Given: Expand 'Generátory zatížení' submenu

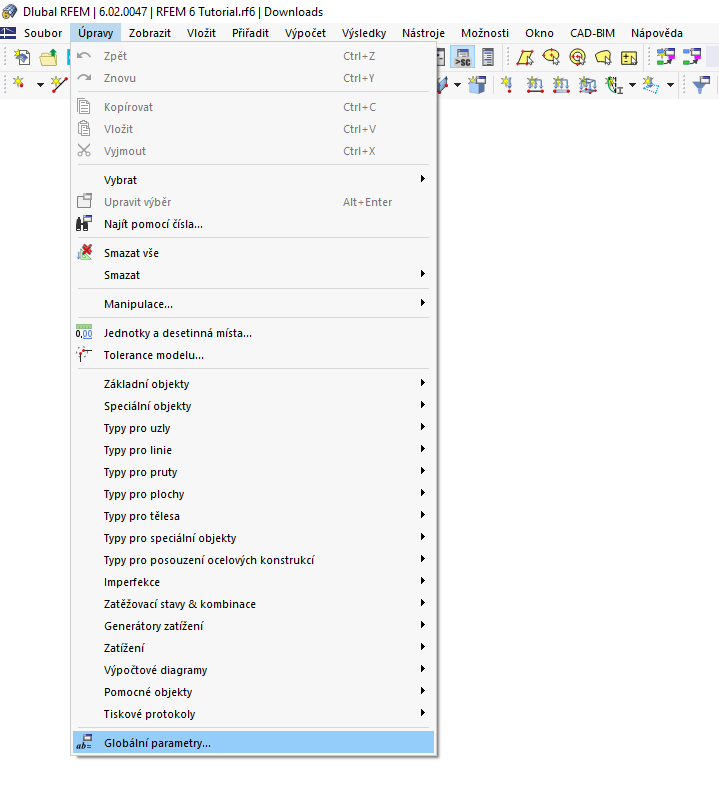Looking at the screenshot, I should (x=253, y=626).
